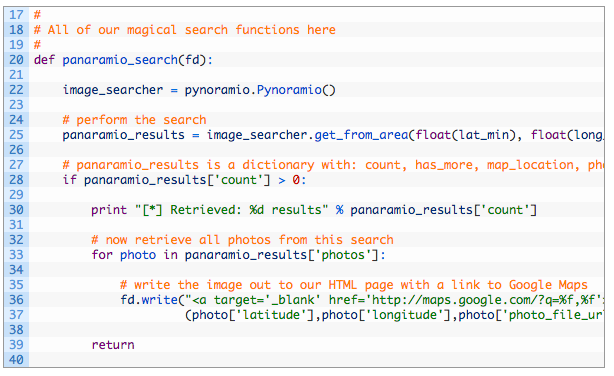The image size is (614, 376).
Task: Click photo['latitude'] on line 37
Action: tap(253, 315)
